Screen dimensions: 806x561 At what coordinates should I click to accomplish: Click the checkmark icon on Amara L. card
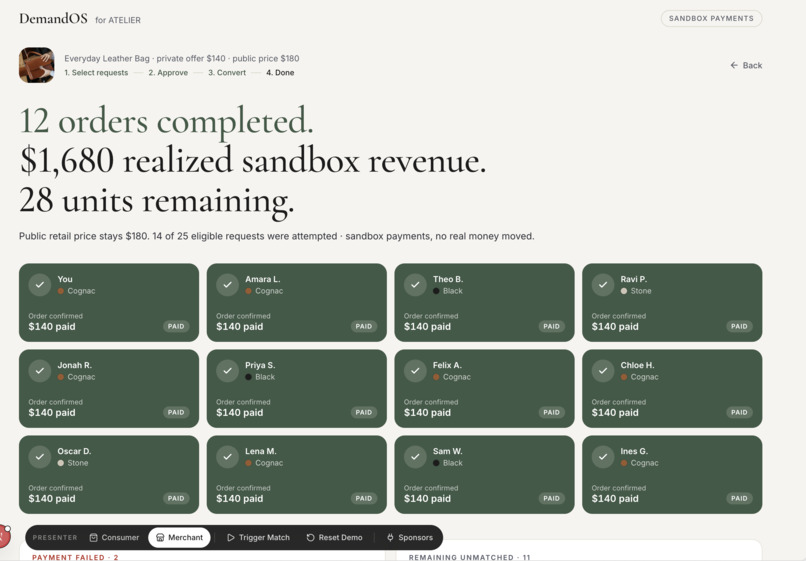[x=227, y=284]
